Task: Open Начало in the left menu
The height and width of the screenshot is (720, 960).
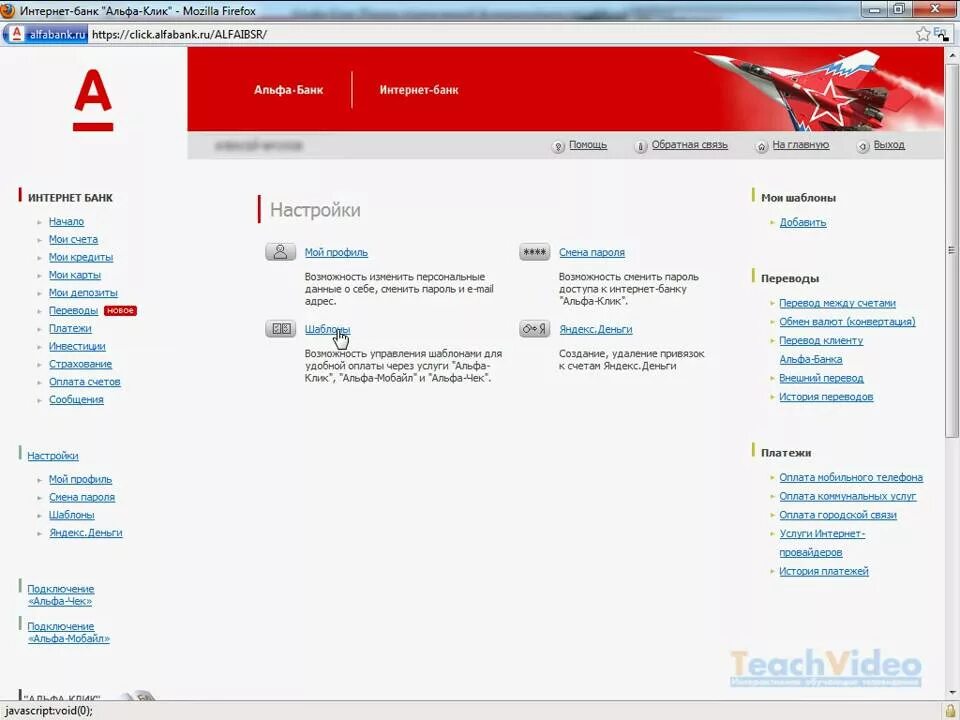Action: [x=66, y=222]
